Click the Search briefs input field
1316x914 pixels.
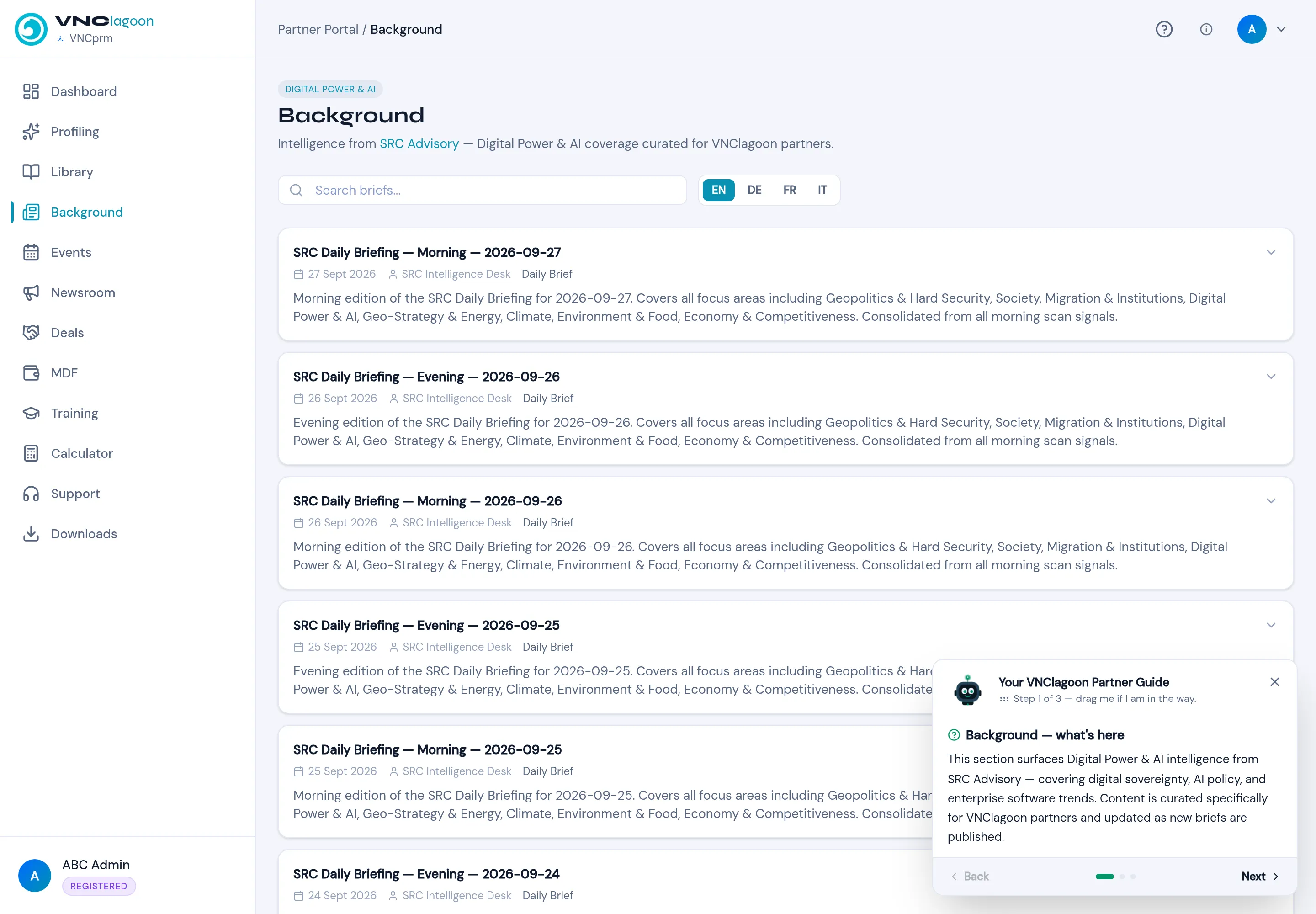pos(482,190)
